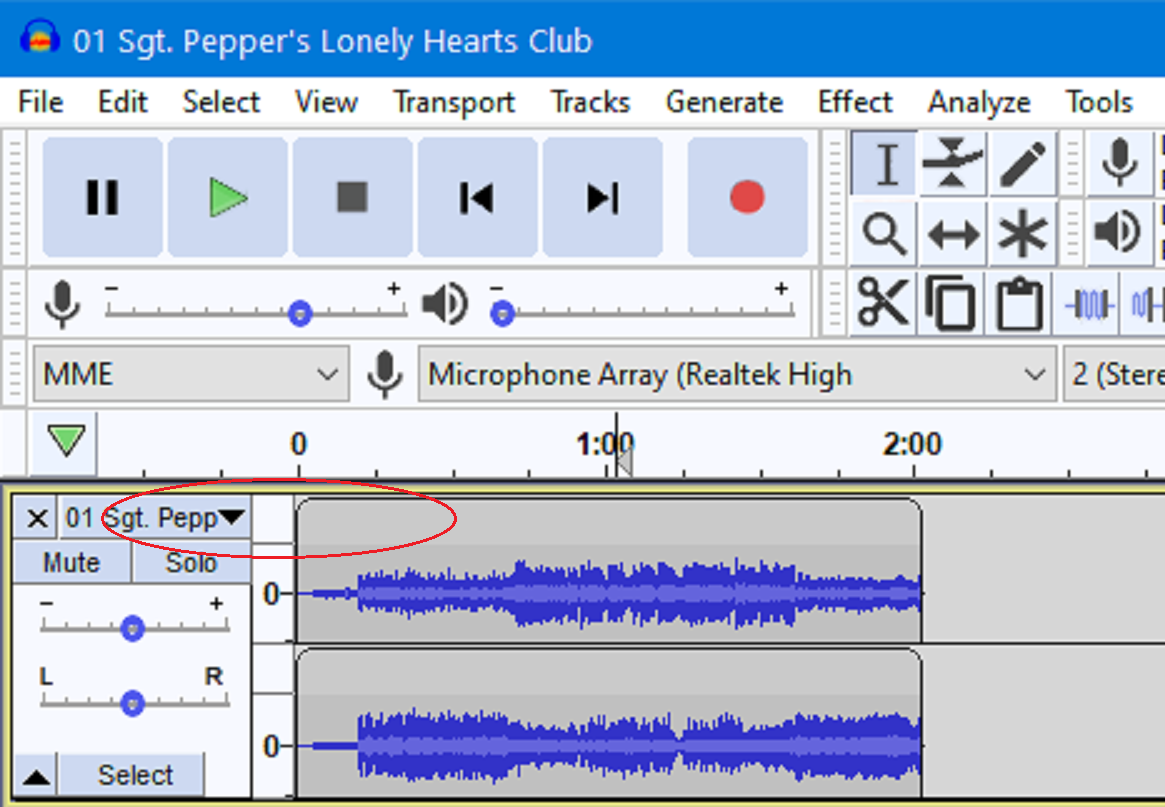Image resolution: width=1165 pixels, height=807 pixels.
Task: Select the Multi-Tool mode
Action: [1021, 233]
